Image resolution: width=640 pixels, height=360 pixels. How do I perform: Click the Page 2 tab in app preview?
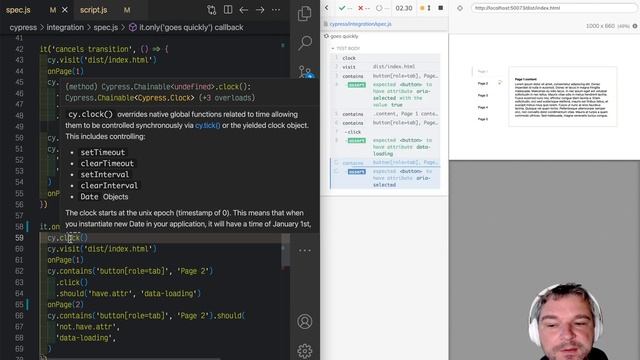pyautogui.click(x=483, y=83)
